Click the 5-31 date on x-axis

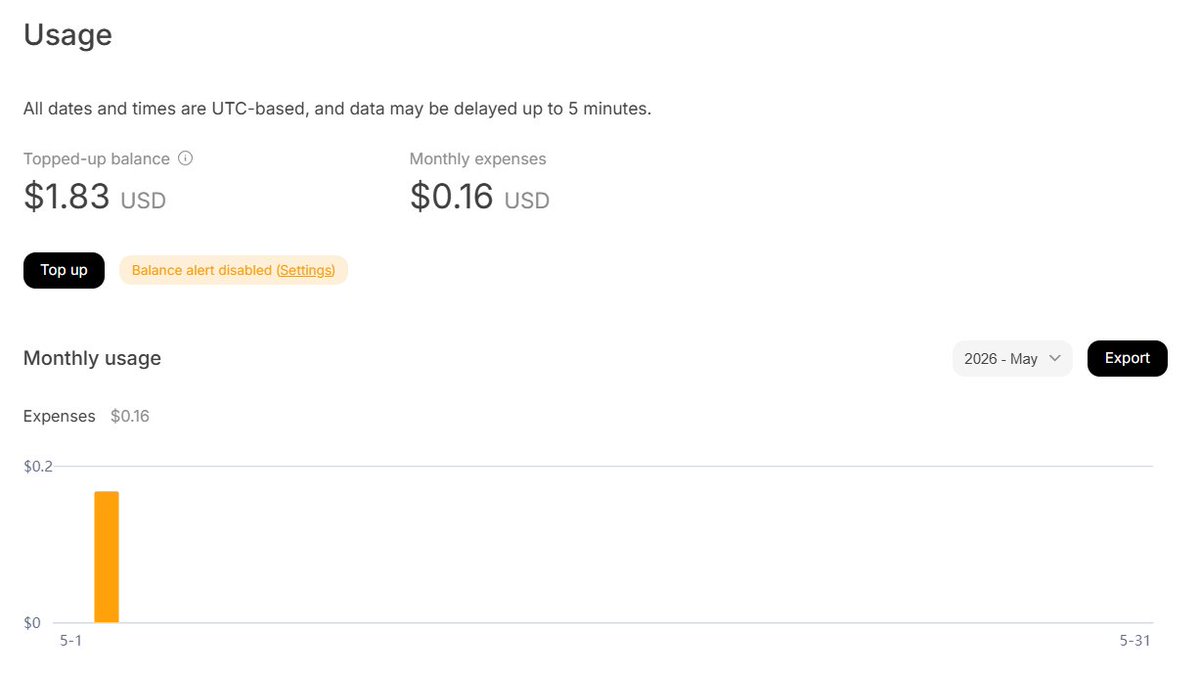(1135, 641)
